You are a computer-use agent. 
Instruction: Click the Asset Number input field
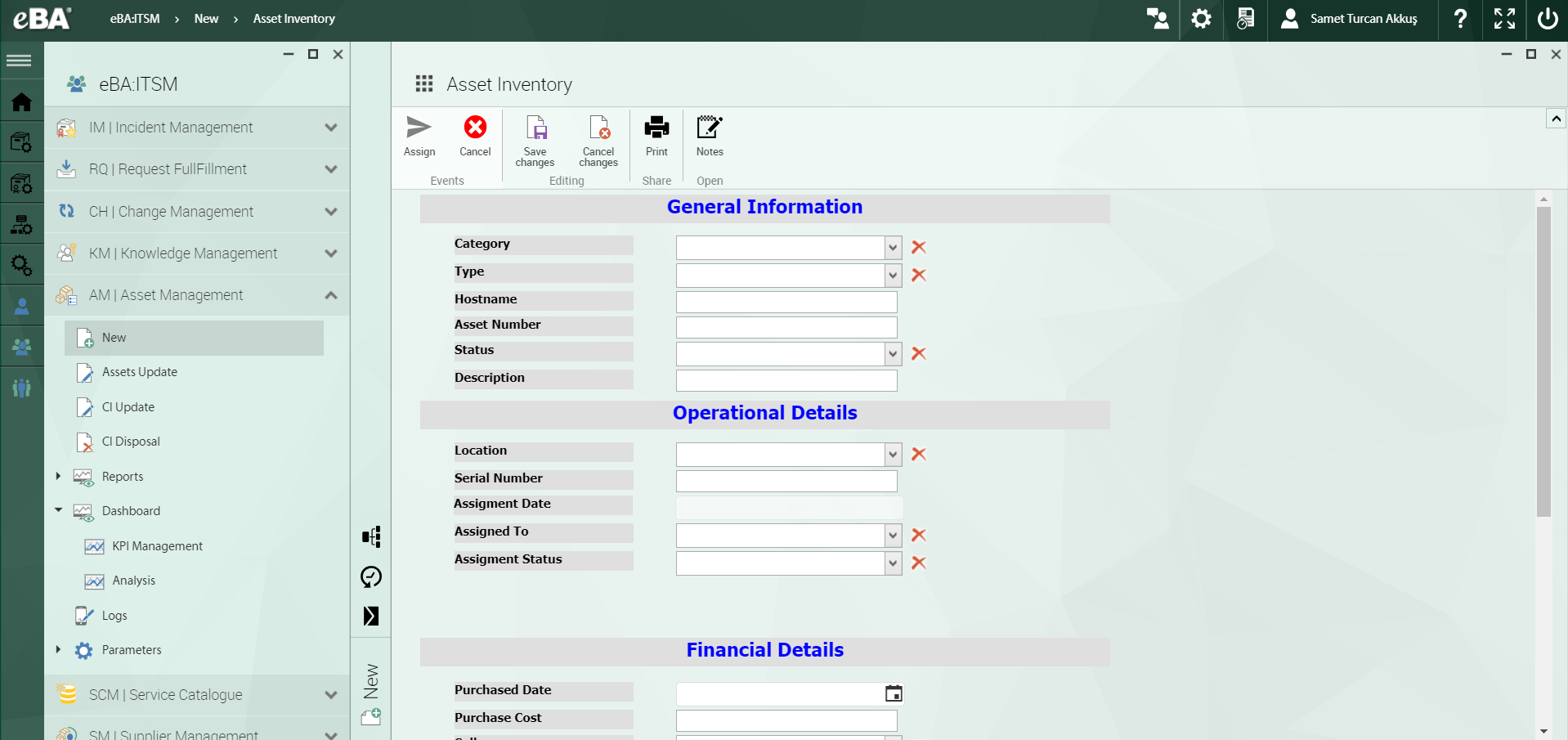click(786, 327)
